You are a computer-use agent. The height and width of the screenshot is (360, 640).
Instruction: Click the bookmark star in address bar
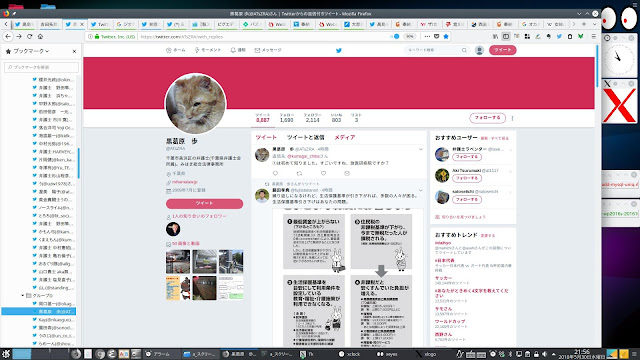[x=446, y=36]
